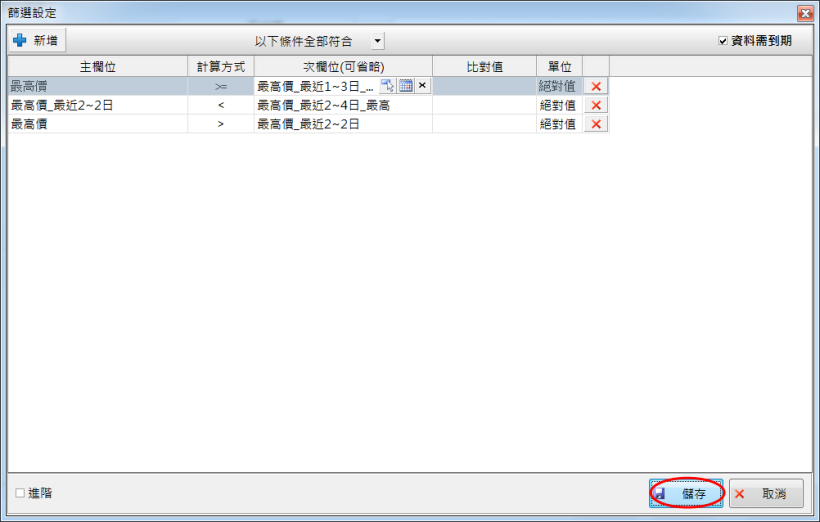Open calendar grid icon in first row's 次欄位
The width and height of the screenshot is (820, 522).
coord(406,86)
